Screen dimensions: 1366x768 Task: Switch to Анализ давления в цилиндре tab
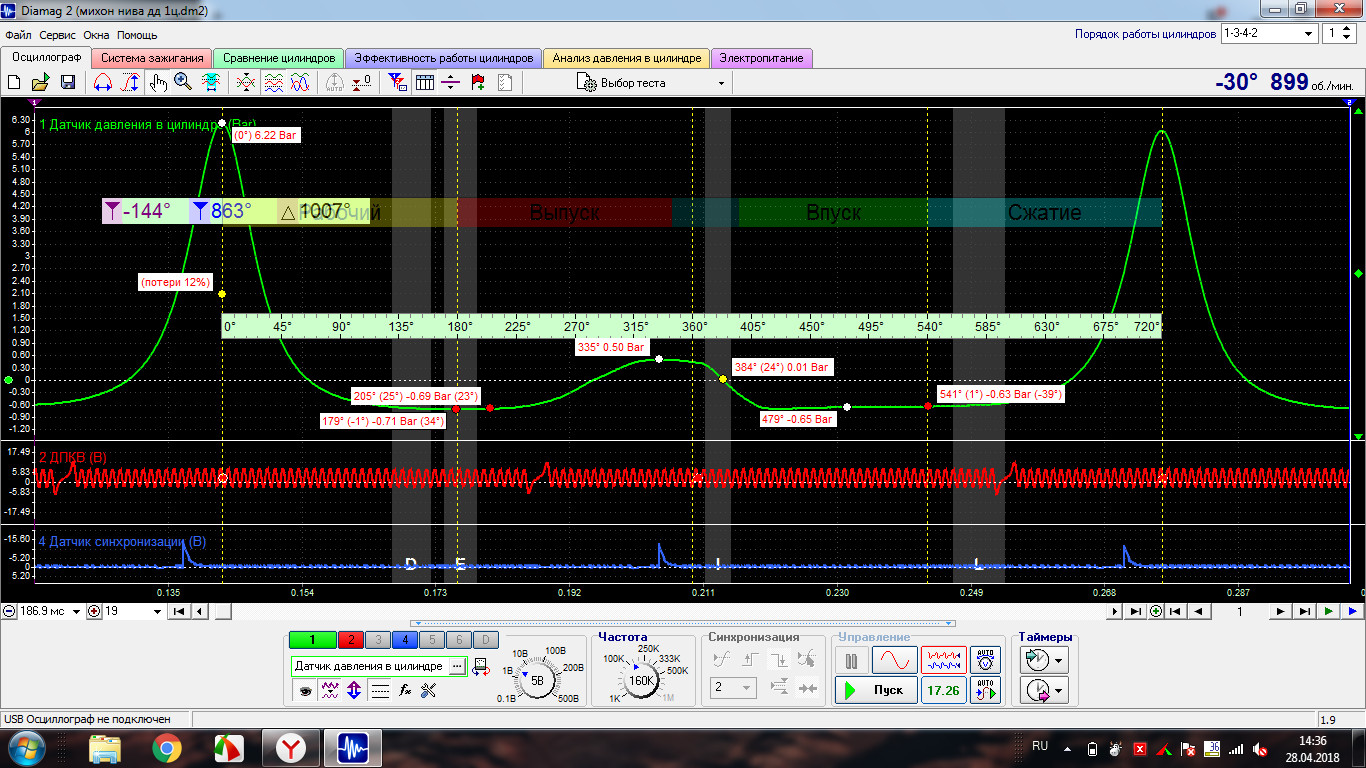pyautogui.click(x=627, y=58)
